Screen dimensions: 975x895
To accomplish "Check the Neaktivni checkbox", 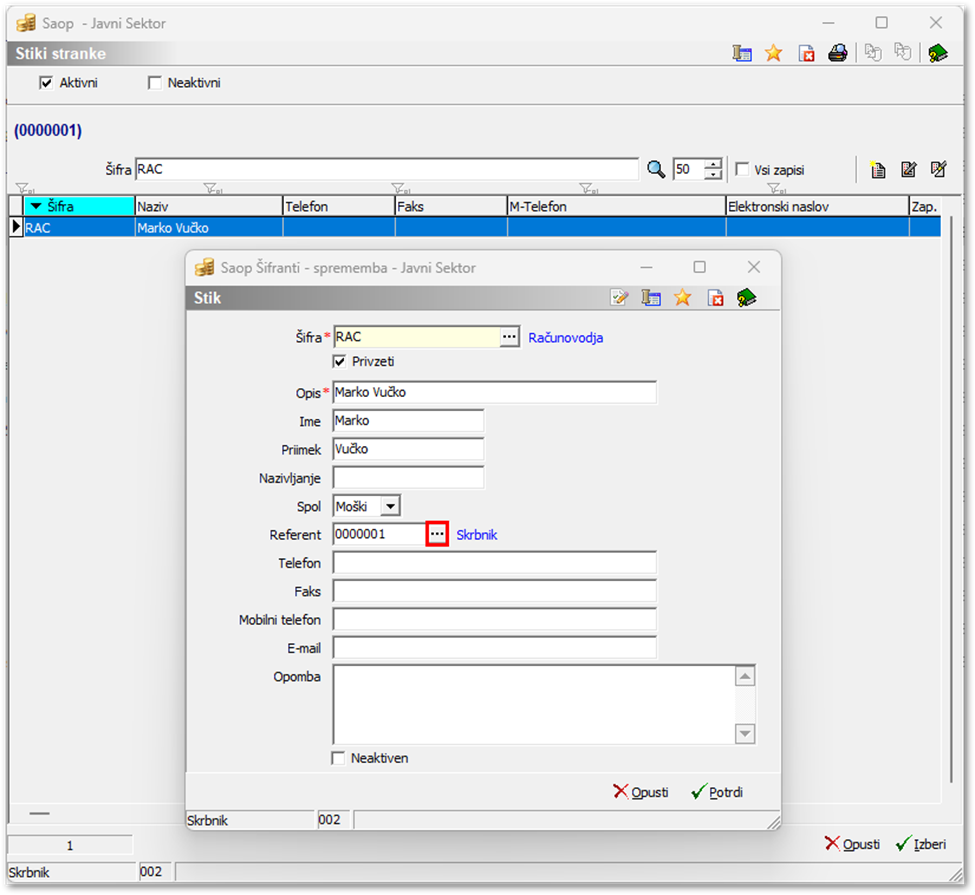I will (154, 83).
